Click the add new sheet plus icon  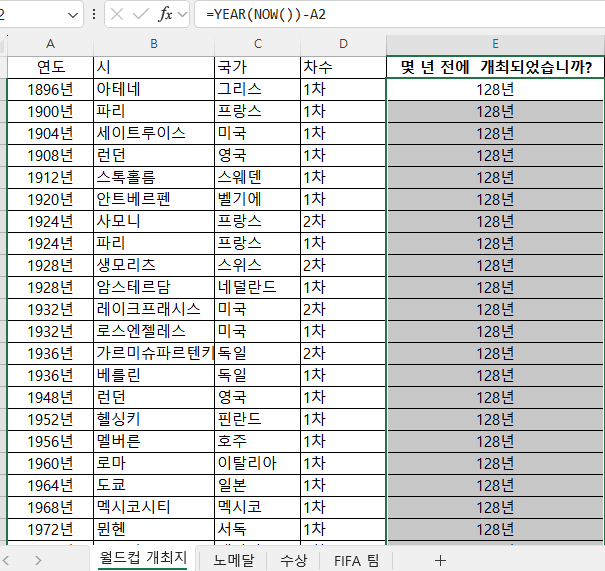[x=440, y=560]
